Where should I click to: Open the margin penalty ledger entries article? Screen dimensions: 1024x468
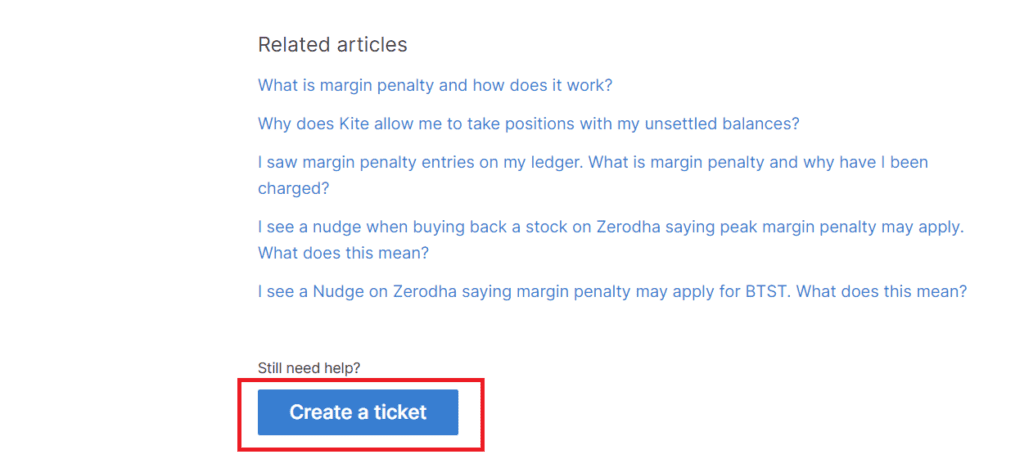coord(593,162)
